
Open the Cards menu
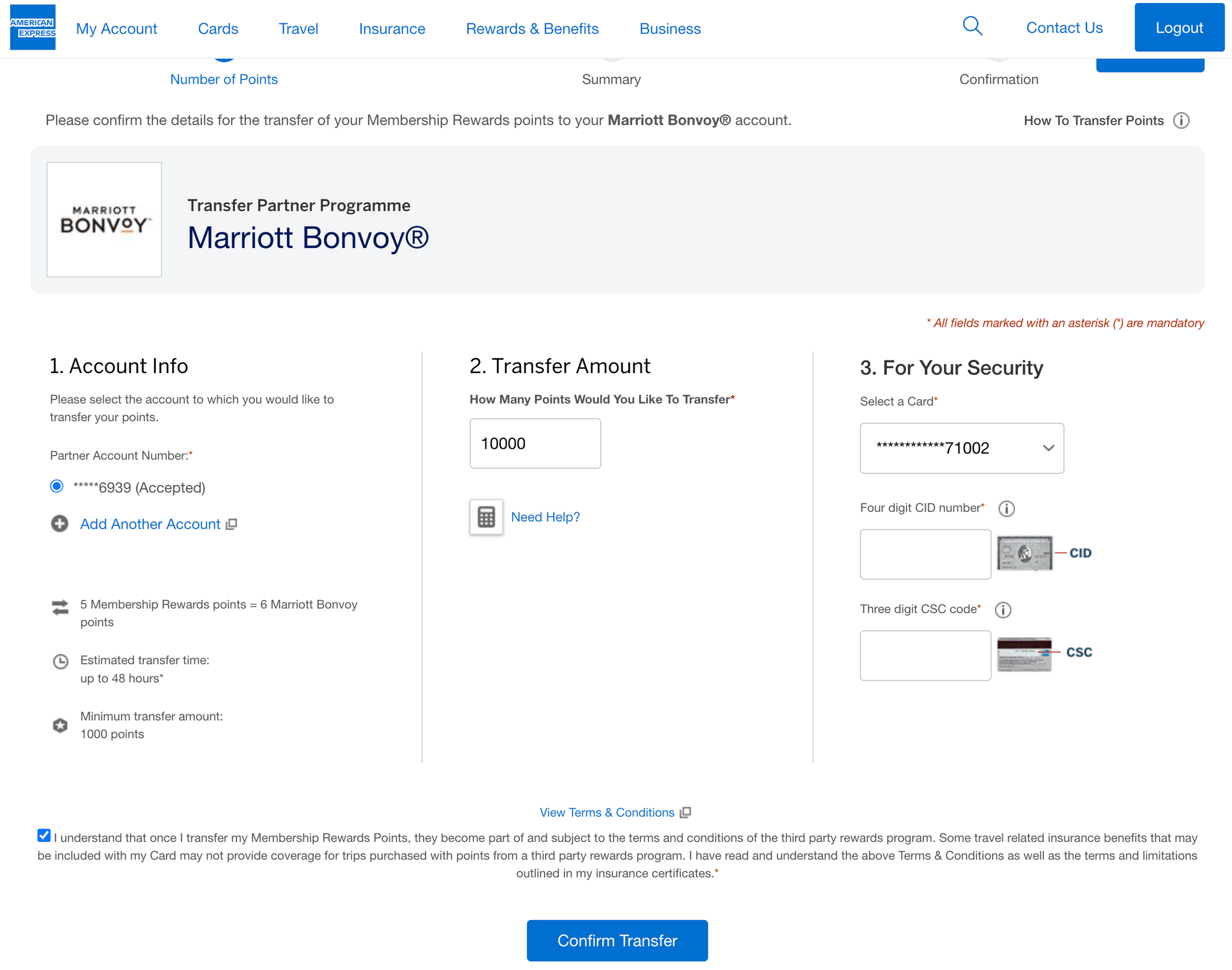point(218,29)
